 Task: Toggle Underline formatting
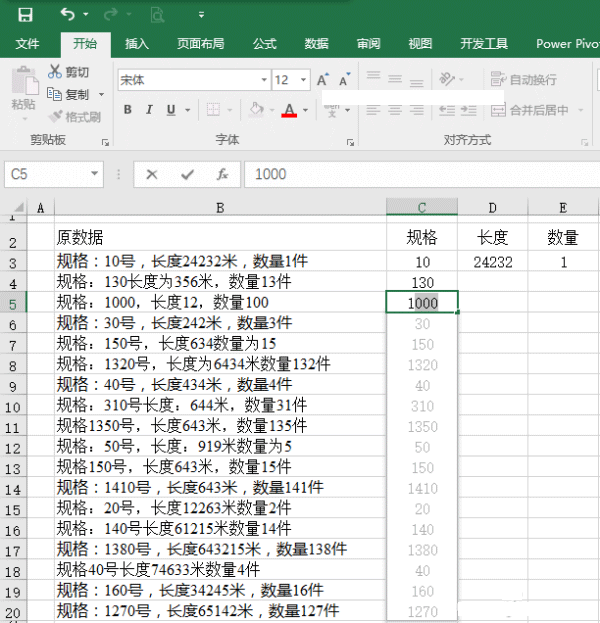[x=171, y=110]
